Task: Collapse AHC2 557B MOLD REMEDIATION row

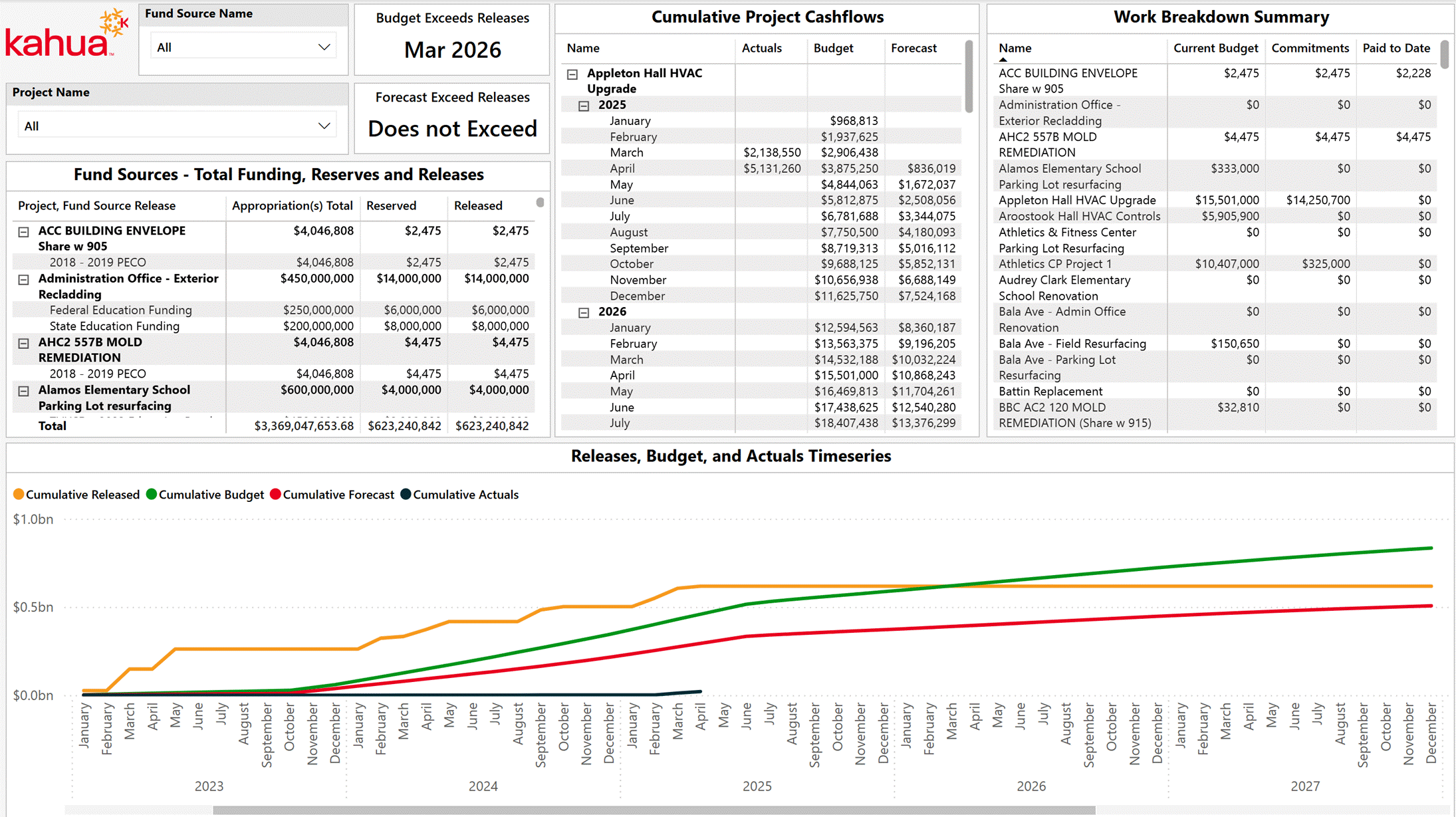Action: 24,344
